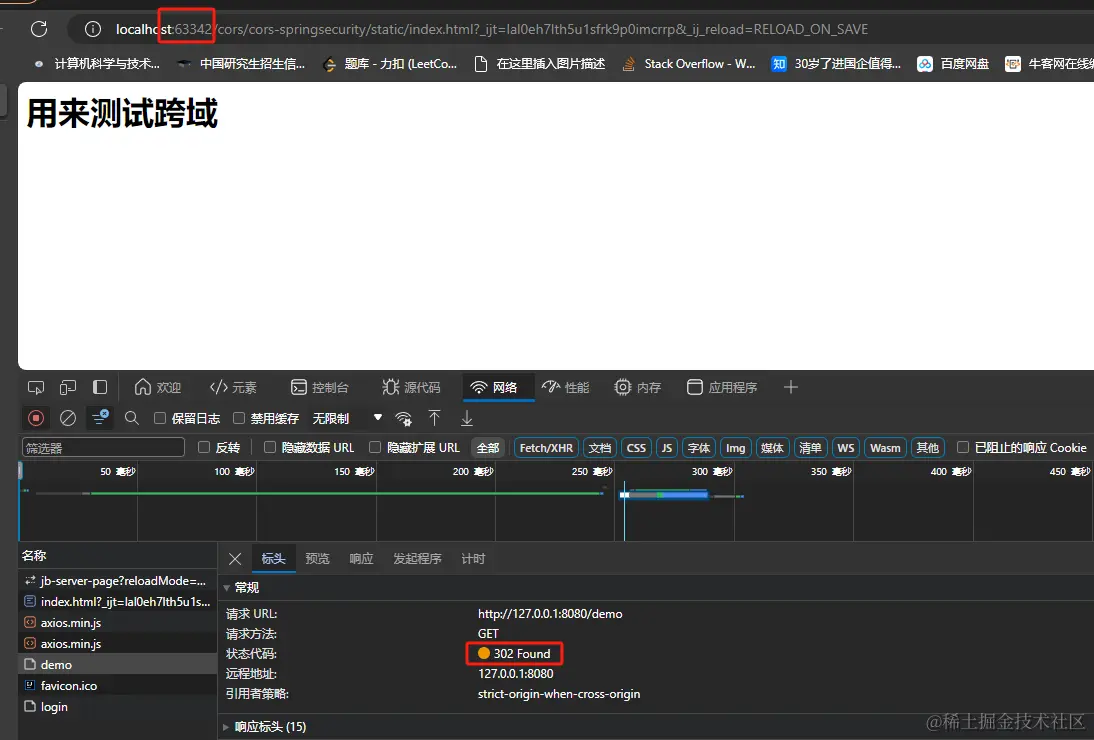
Task: Open the 中国研究生招生信 bookmark
Action: (241, 63)
